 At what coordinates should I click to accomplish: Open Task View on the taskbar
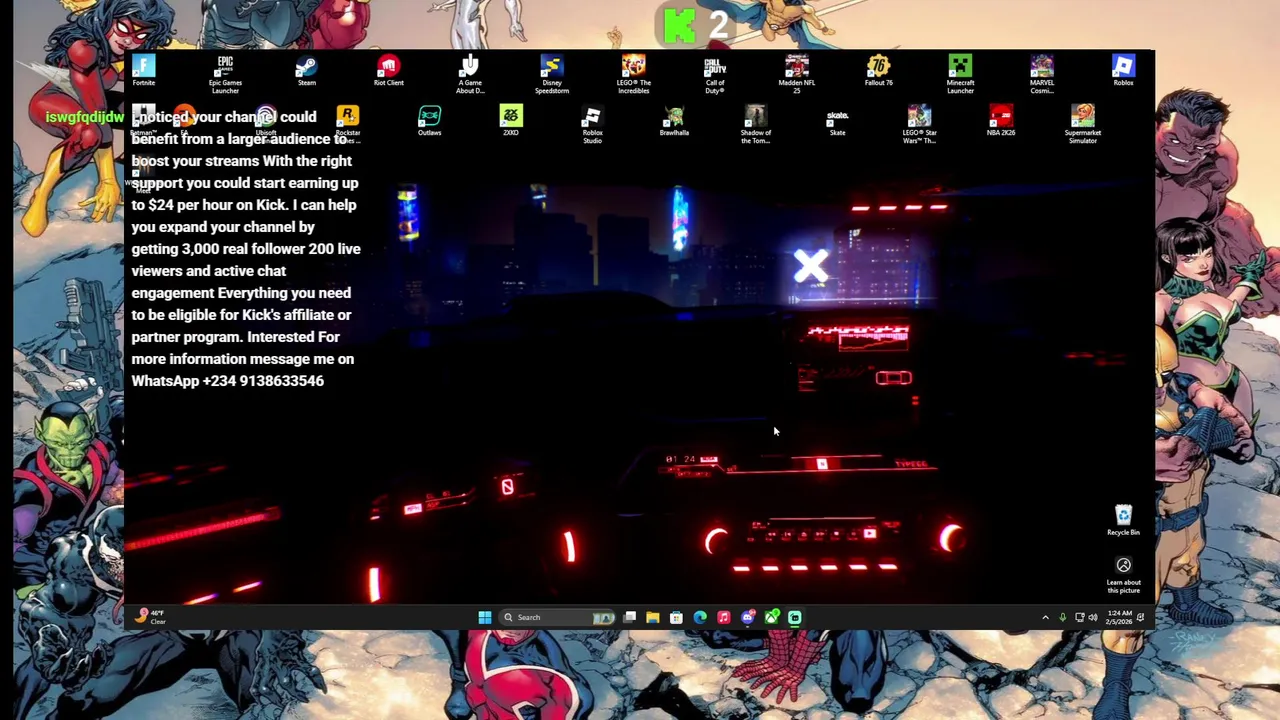pyautogui.click(x=629, y=617)
